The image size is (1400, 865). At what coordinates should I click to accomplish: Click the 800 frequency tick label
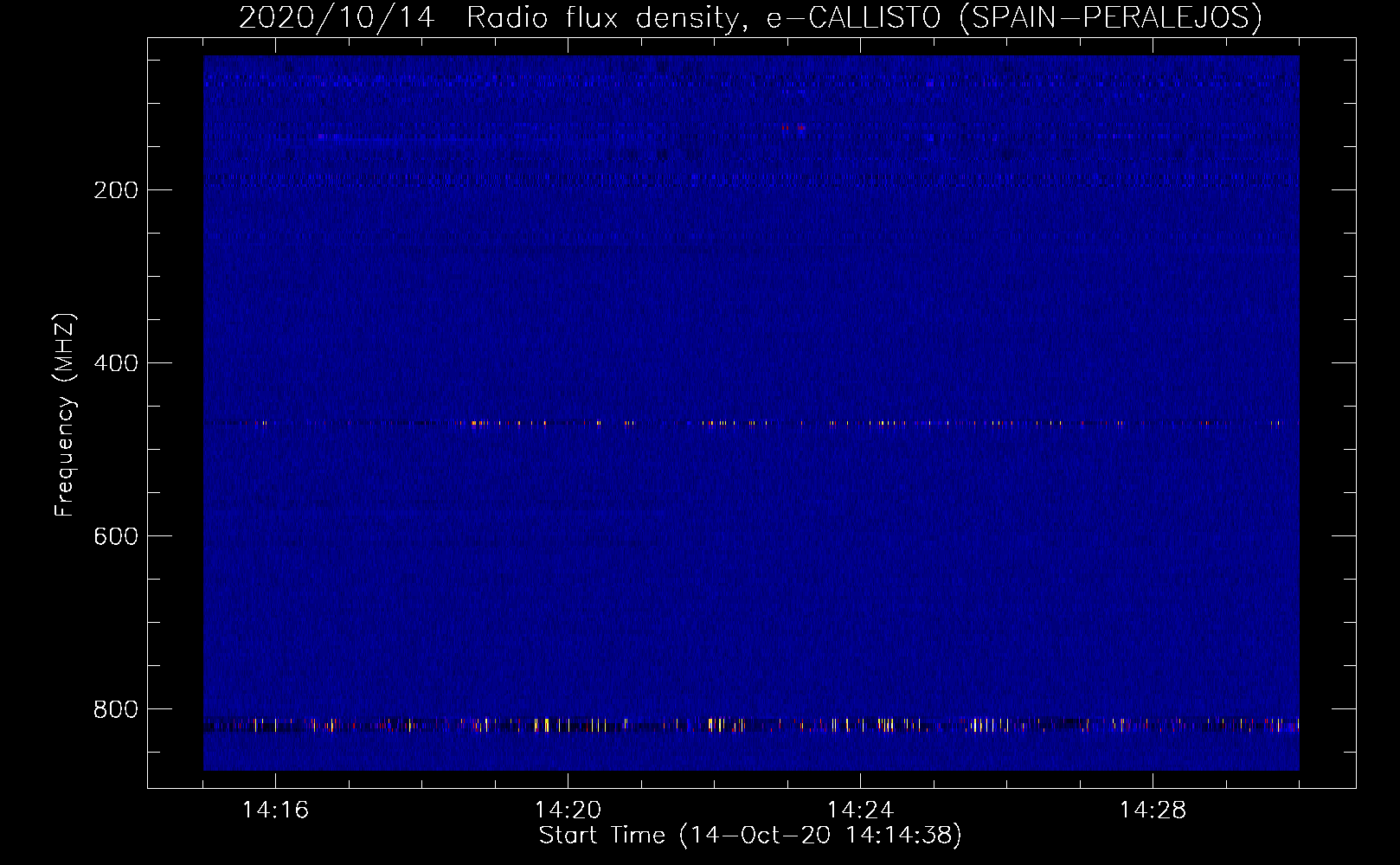(x=116, y=709)
